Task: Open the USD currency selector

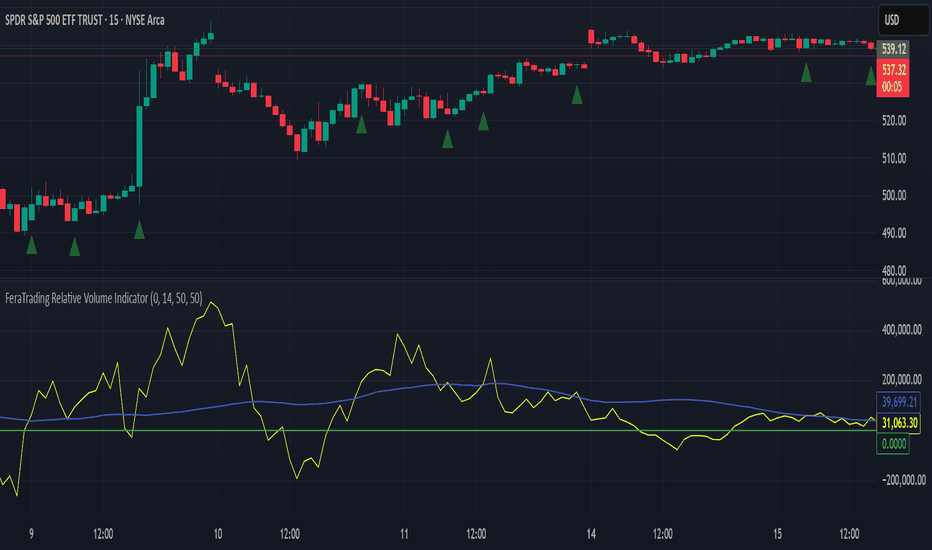Action: [x=902, y=20]
